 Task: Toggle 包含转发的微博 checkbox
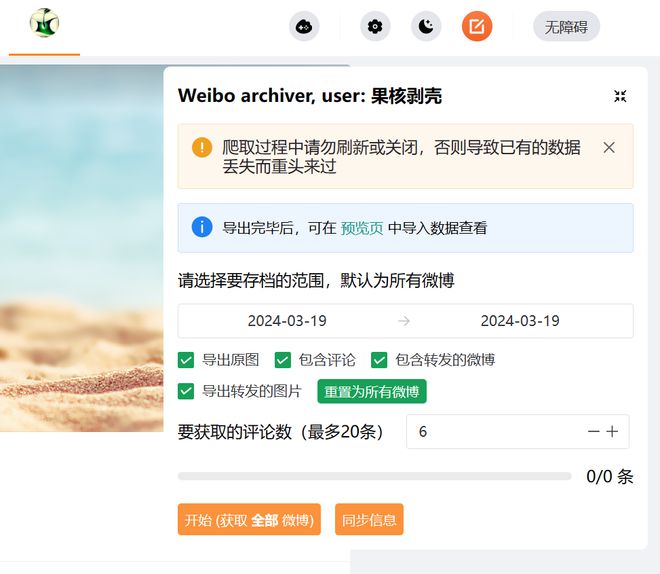coord(379,360)
